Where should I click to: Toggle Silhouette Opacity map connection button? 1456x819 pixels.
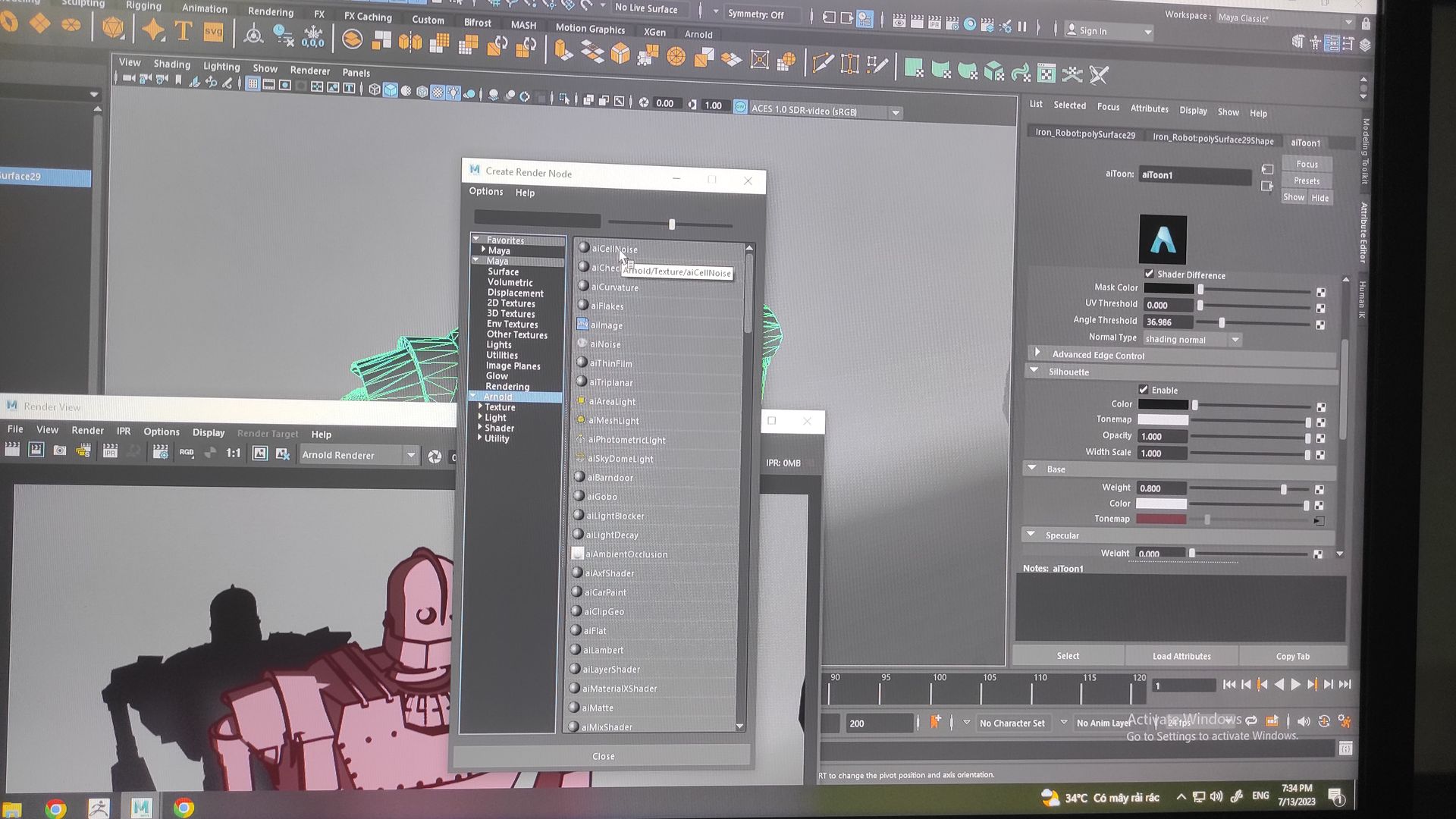click(1320, 438)
